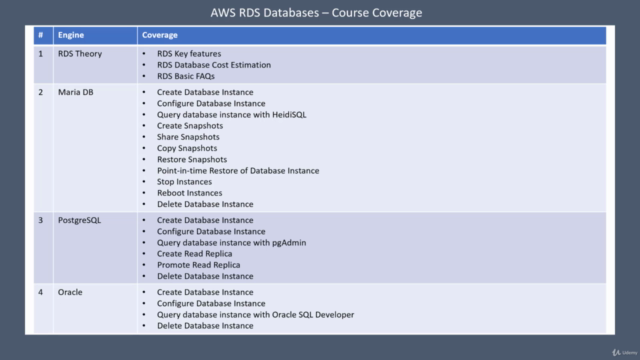Click 'Configure Database Instance' under Maria DB
The image size is (640, 360).
click(x=211, y=104)
